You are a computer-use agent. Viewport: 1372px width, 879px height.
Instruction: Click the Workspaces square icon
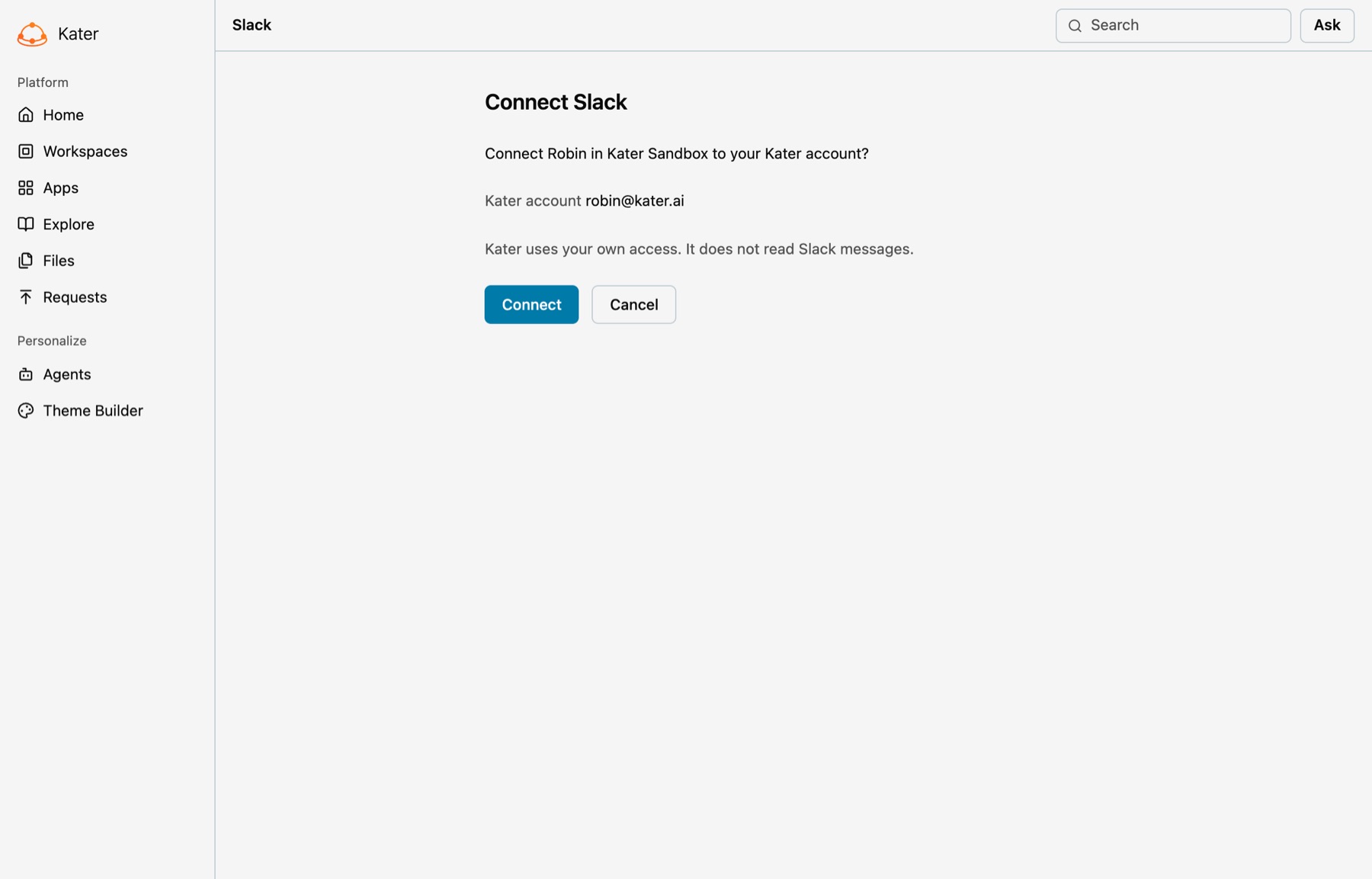tap(26, 151)
